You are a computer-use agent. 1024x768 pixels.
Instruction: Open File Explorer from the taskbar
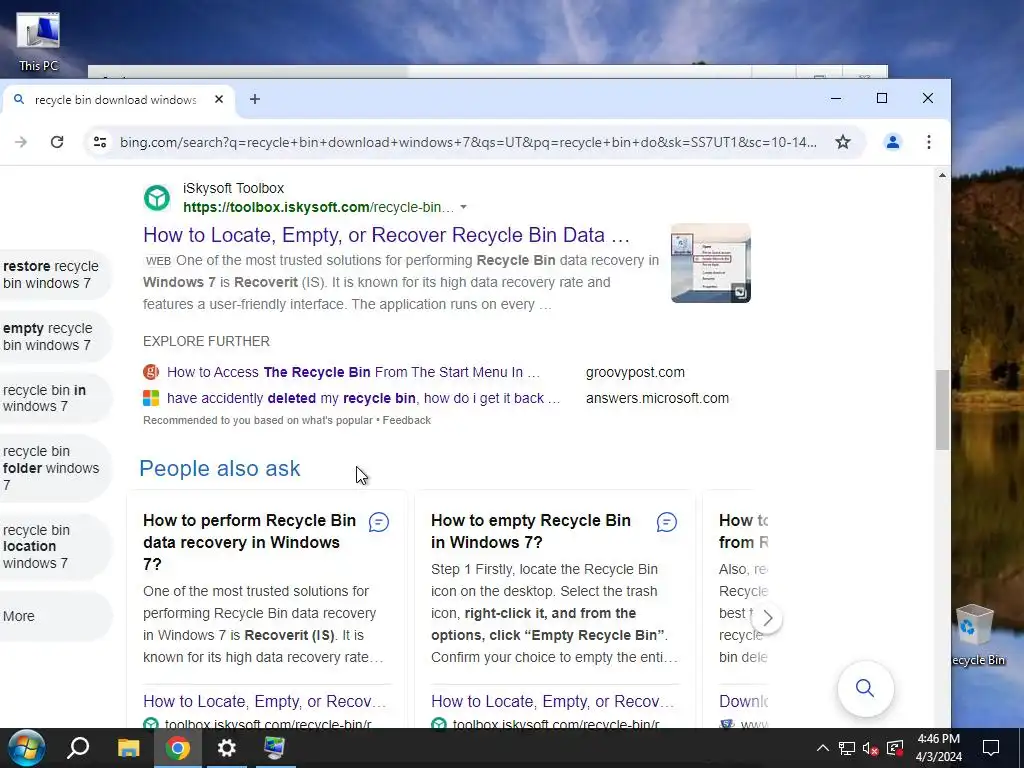[x=128, y=748]
